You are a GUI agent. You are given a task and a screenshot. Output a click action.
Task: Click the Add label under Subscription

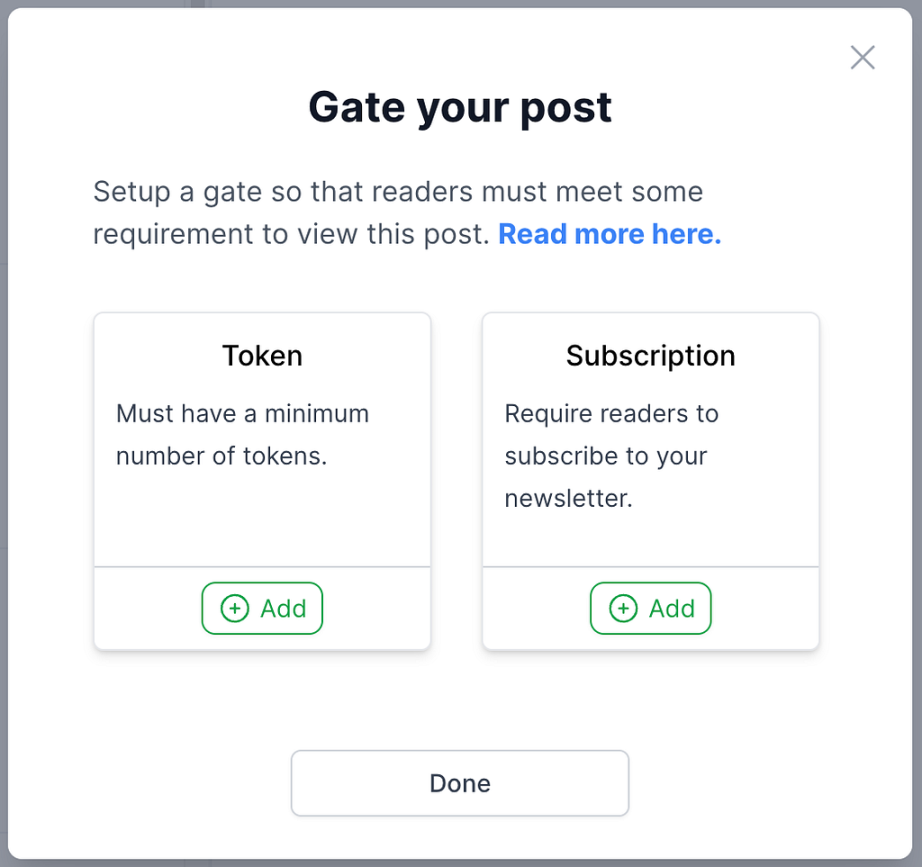coord(672,608)
